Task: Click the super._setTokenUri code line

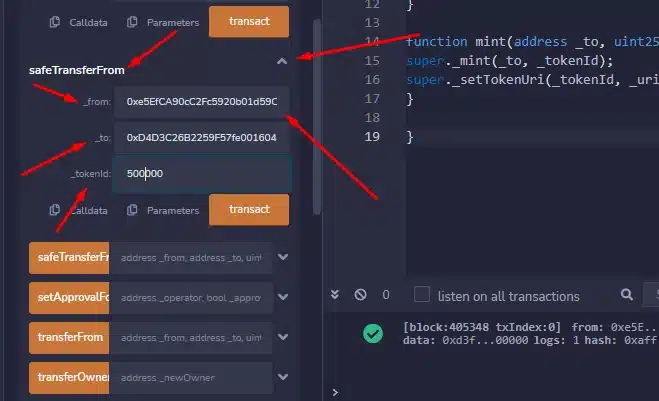Action: [x=532, y=79]
